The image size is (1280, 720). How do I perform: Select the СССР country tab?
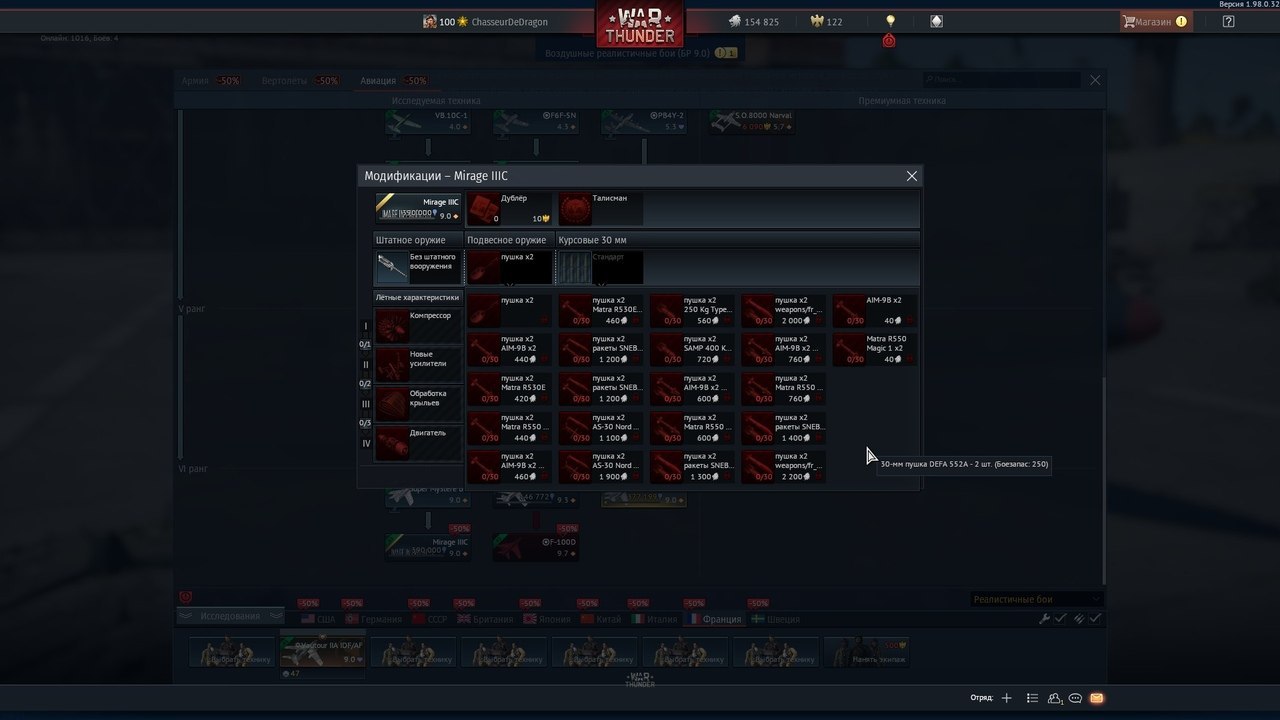point(429,619)
